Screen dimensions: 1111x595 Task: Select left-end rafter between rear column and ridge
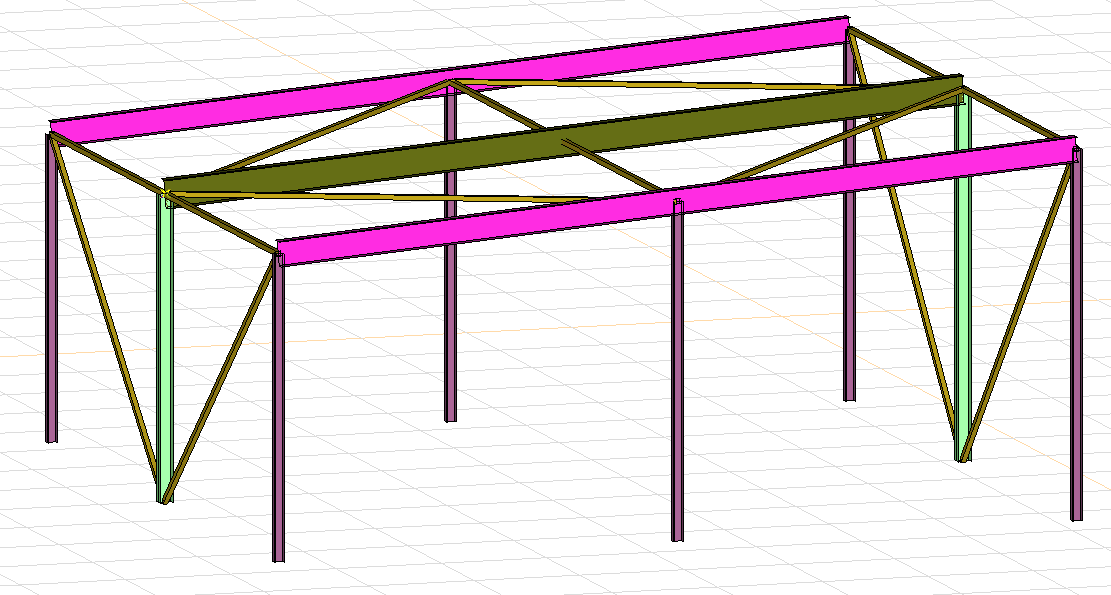[x=106, y=162]
